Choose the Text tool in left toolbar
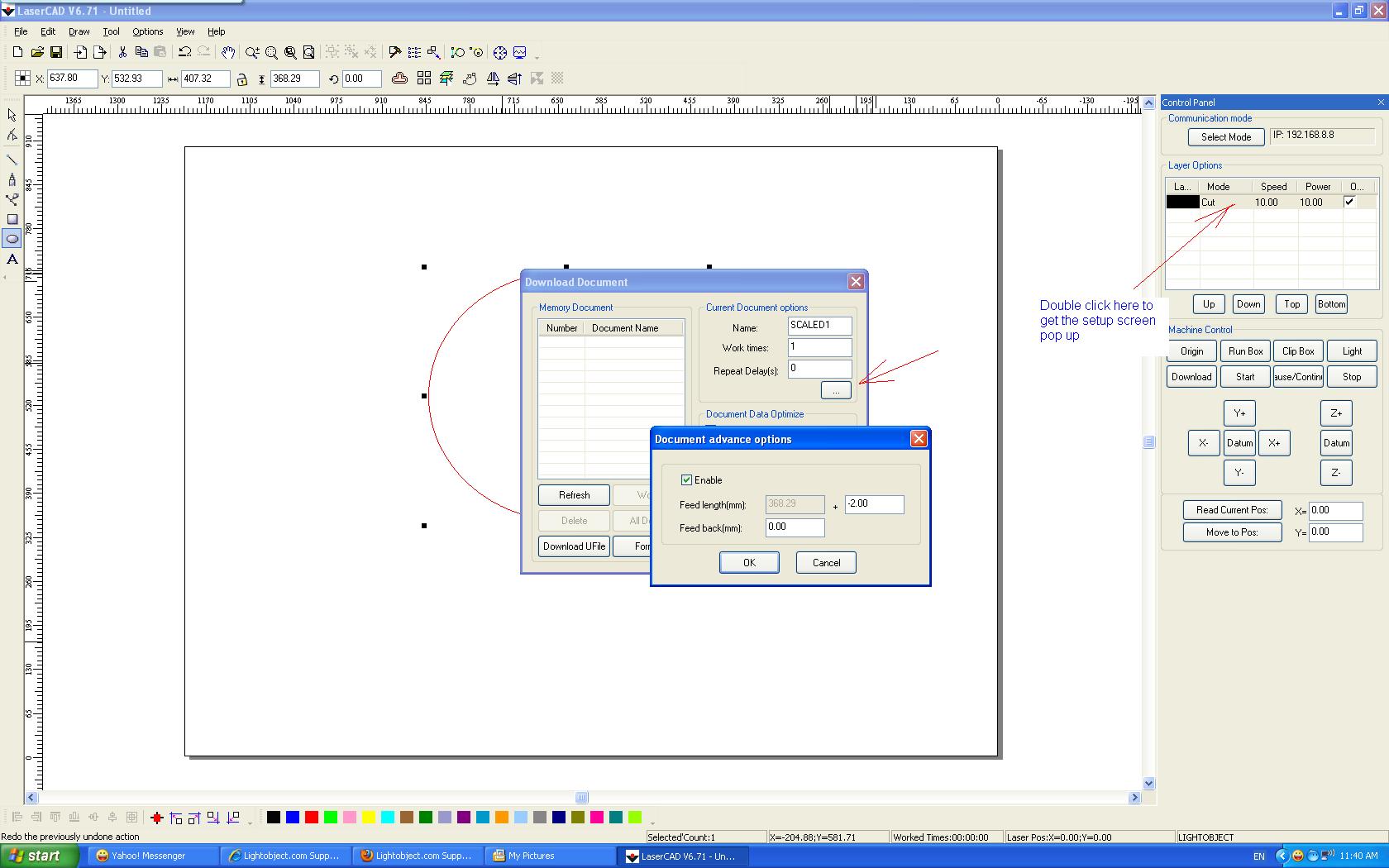 click(12, 260)
